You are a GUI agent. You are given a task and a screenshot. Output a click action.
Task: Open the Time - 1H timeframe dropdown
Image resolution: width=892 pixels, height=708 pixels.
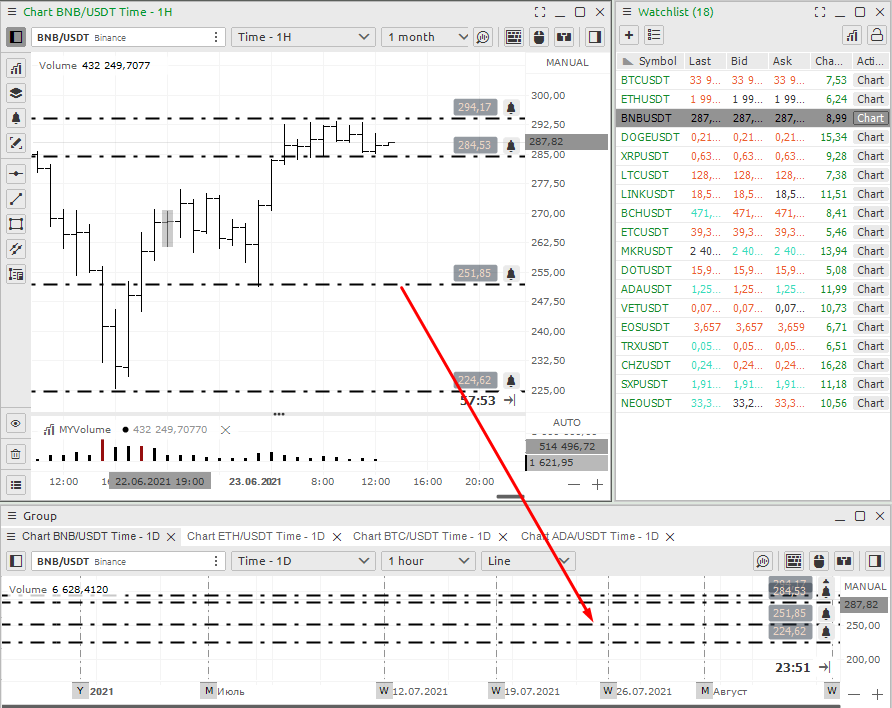[303, 37]
